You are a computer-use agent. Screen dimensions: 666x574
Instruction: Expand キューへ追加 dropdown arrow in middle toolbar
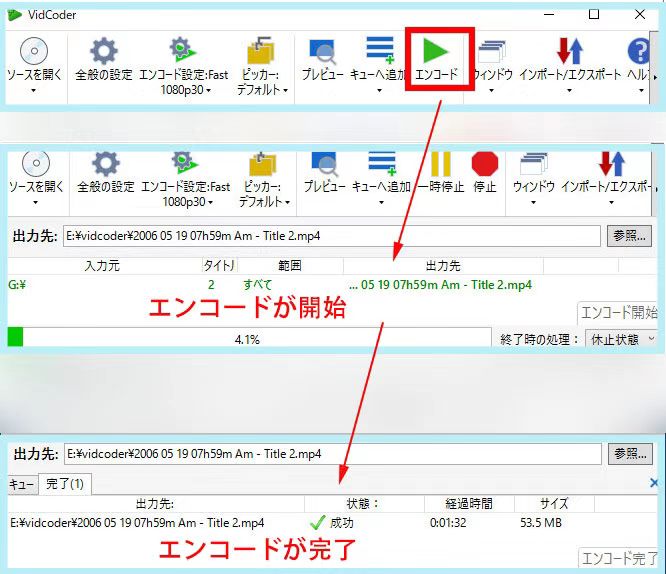[x=381, y=203]
